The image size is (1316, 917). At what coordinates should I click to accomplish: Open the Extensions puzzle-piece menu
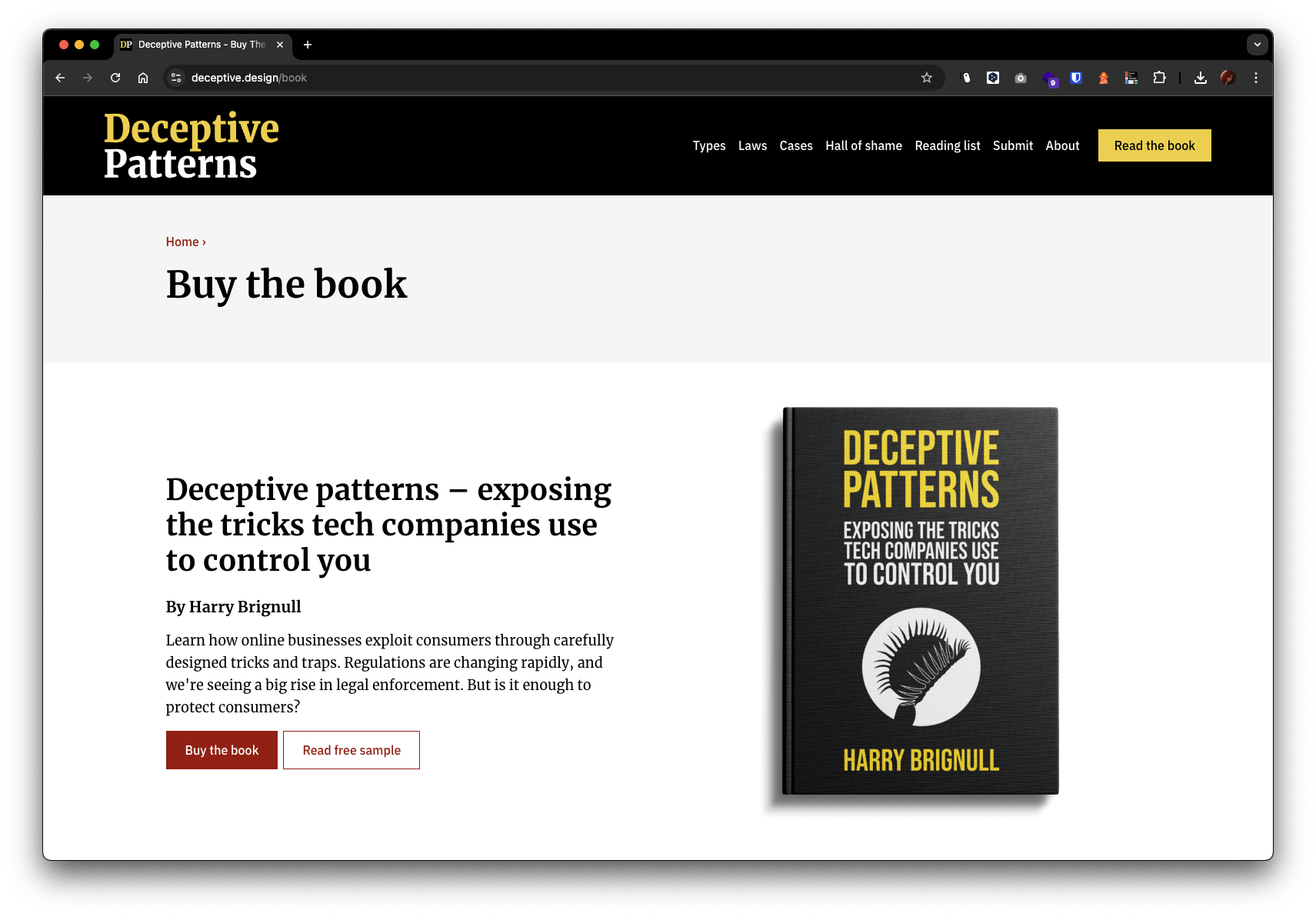pyautogui.click(x=1159, y=78)
